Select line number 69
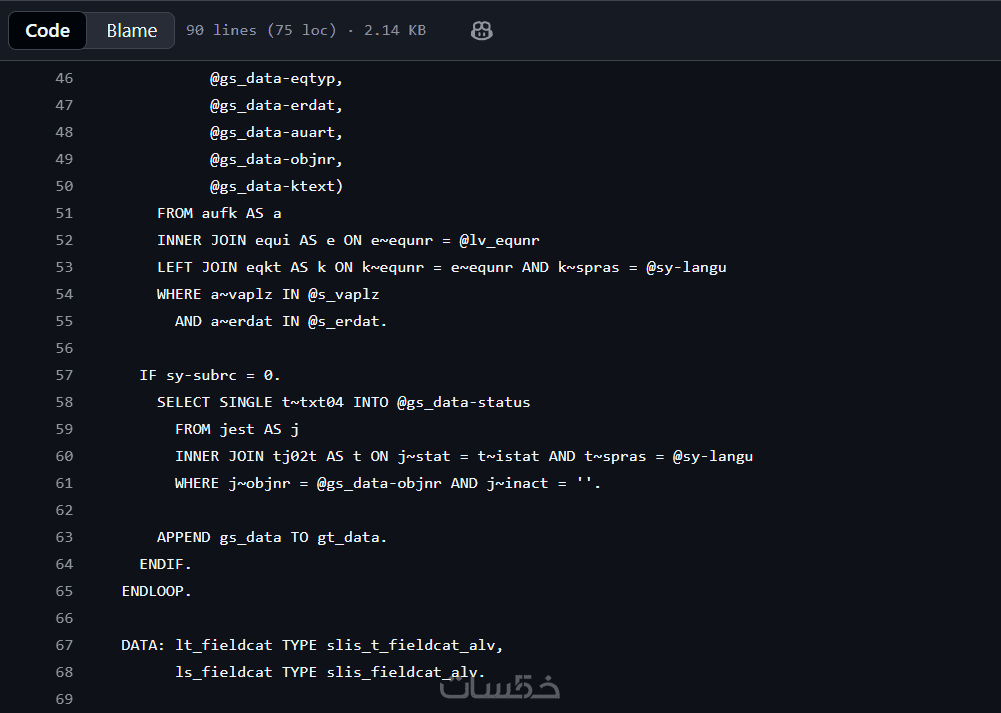Viewport: 1001px width, 713px height. point(64,699)
